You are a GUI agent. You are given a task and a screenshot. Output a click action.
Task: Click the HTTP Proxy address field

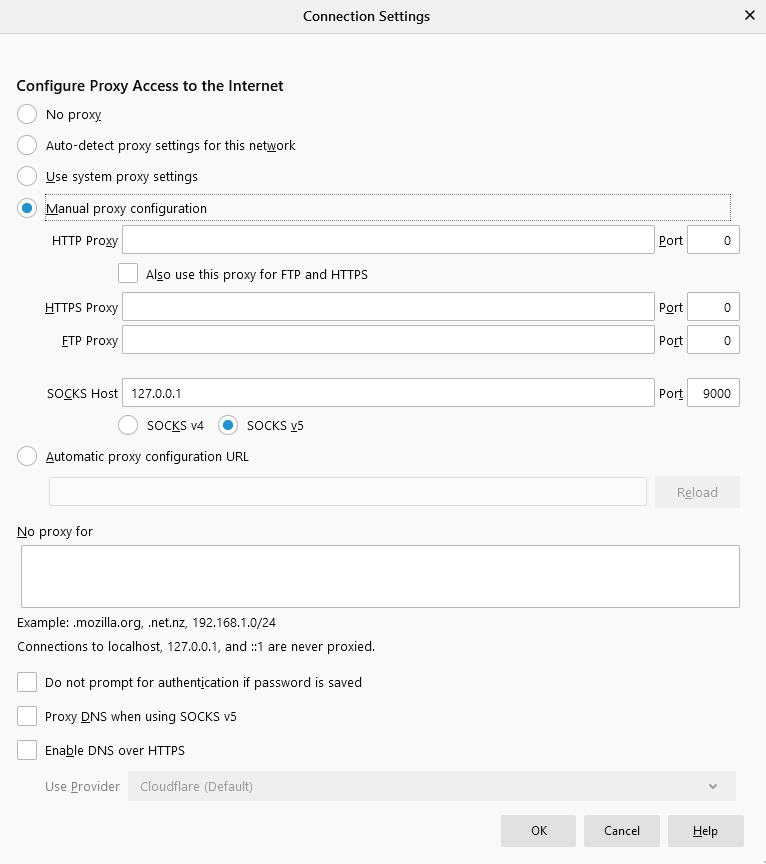tap(388, 240)
